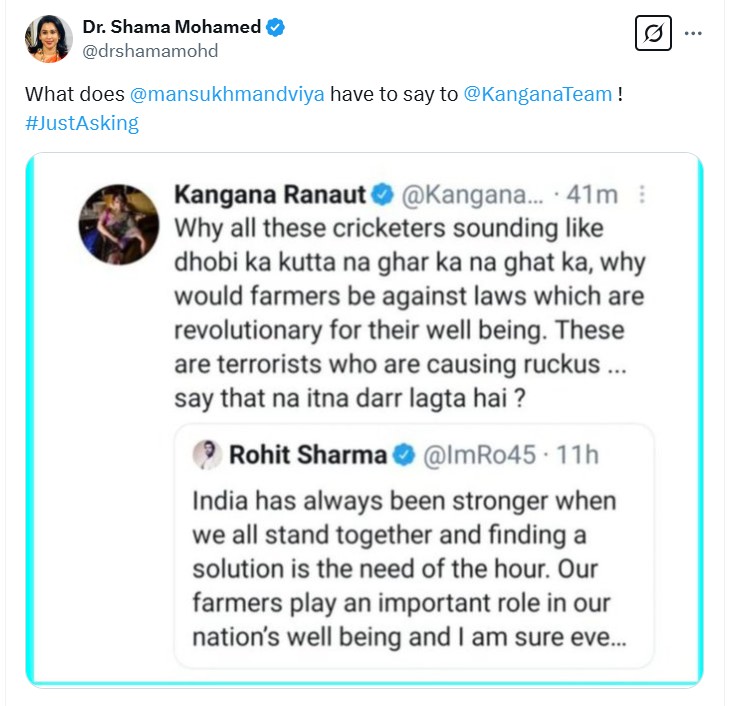The width and height of the screenshot is (742, 706).
Task: Click the verified badge next to Rohit Sharma
Action: coord(403,455)
